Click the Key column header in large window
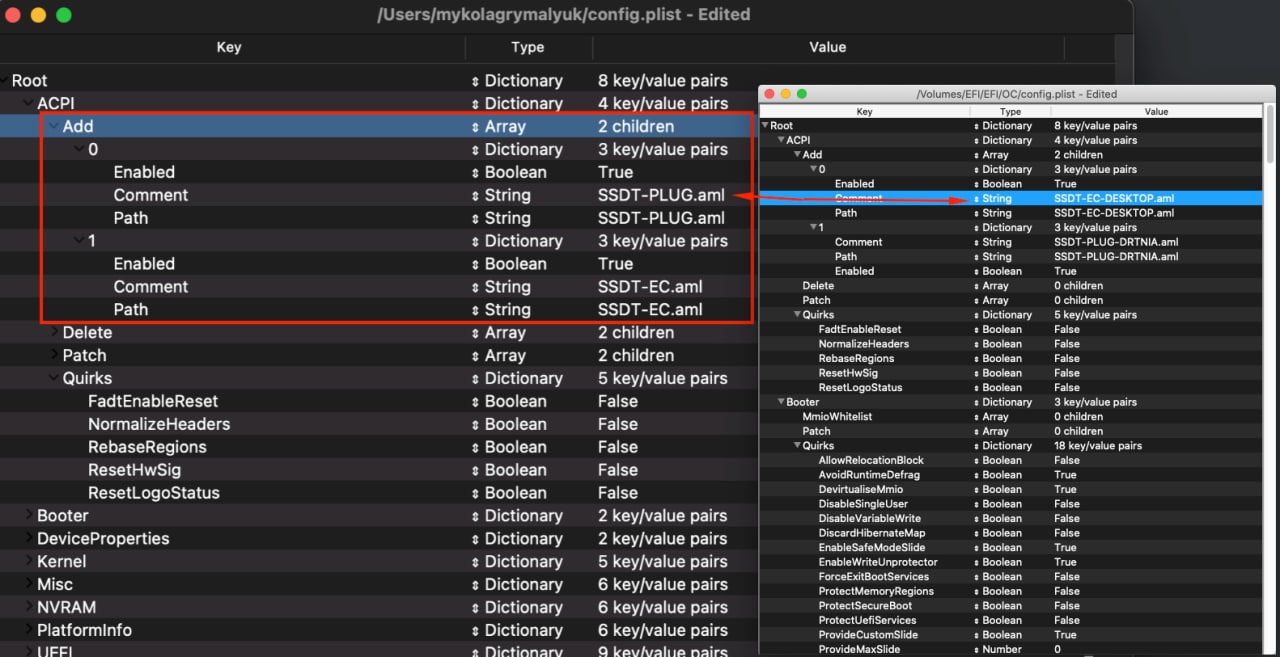 pyautogui.click(x=229, y=47)
